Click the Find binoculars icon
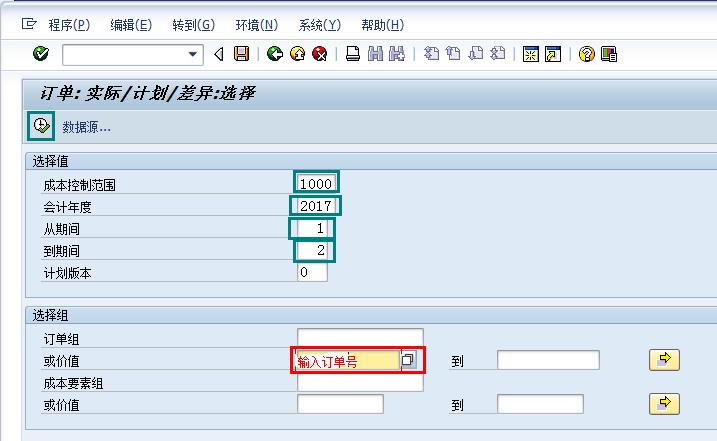Viewport: 717px width, 441px height. point(375,54)
